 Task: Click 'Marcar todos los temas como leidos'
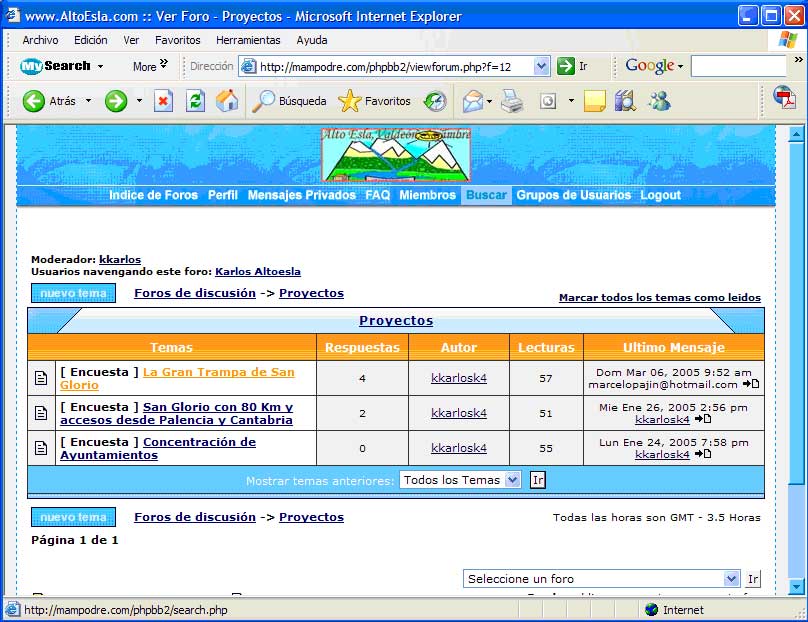click(x=659, y=298)
